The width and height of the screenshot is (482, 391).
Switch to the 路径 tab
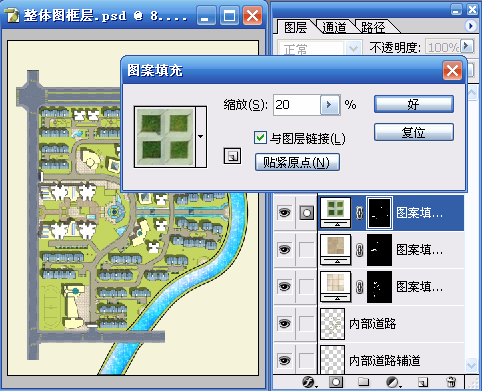[x=373, y=27]
